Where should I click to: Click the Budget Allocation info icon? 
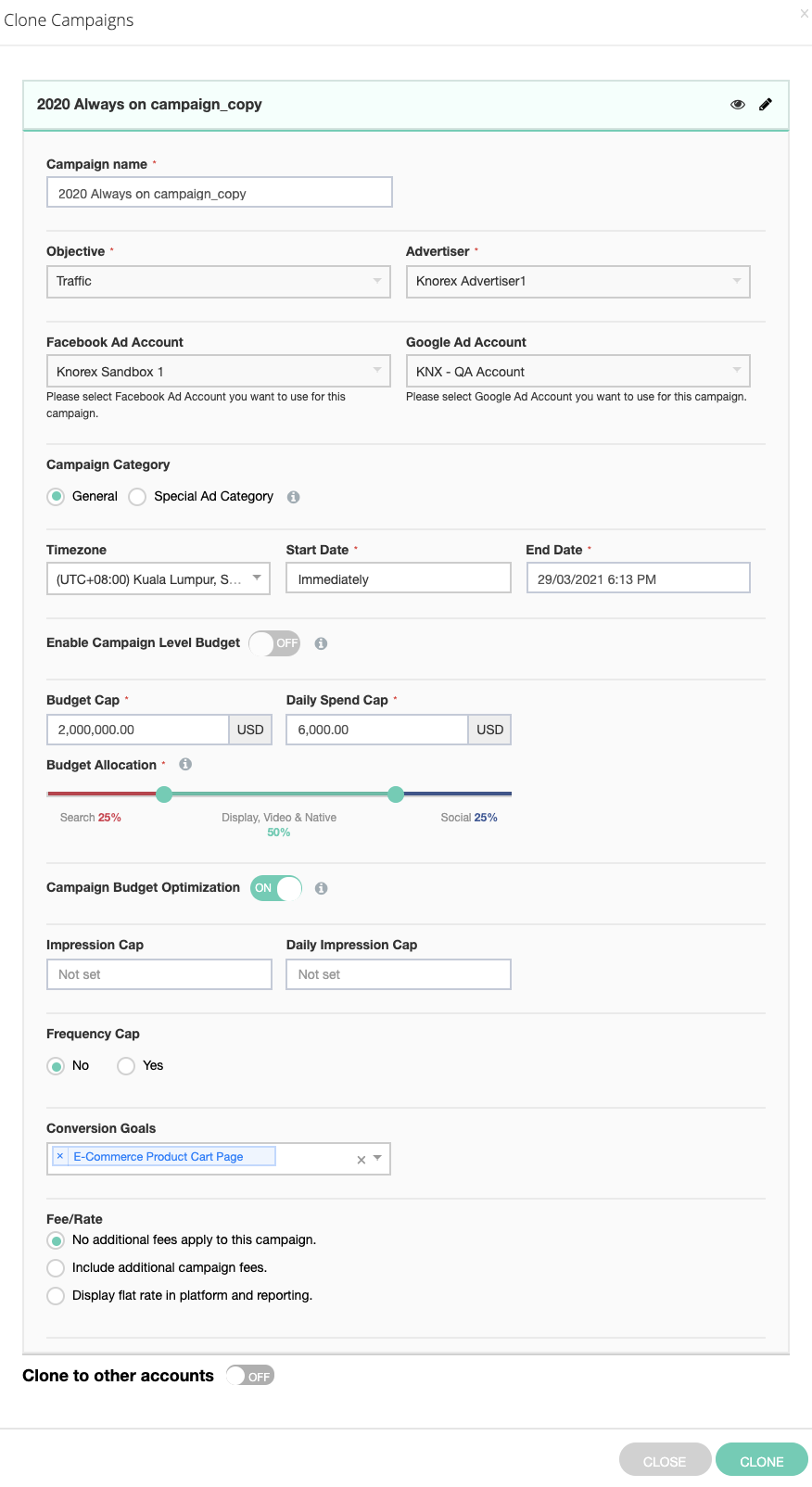point(185,765)
